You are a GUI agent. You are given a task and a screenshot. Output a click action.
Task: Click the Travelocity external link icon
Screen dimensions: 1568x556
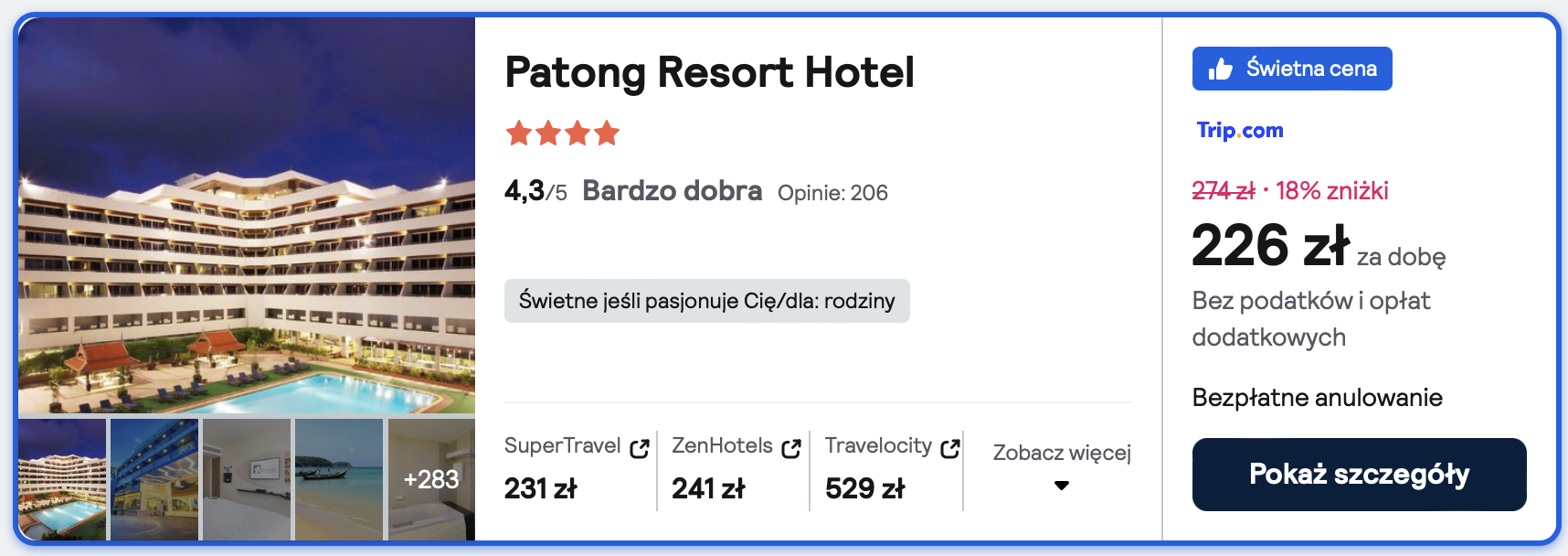[x=950, y=448]
